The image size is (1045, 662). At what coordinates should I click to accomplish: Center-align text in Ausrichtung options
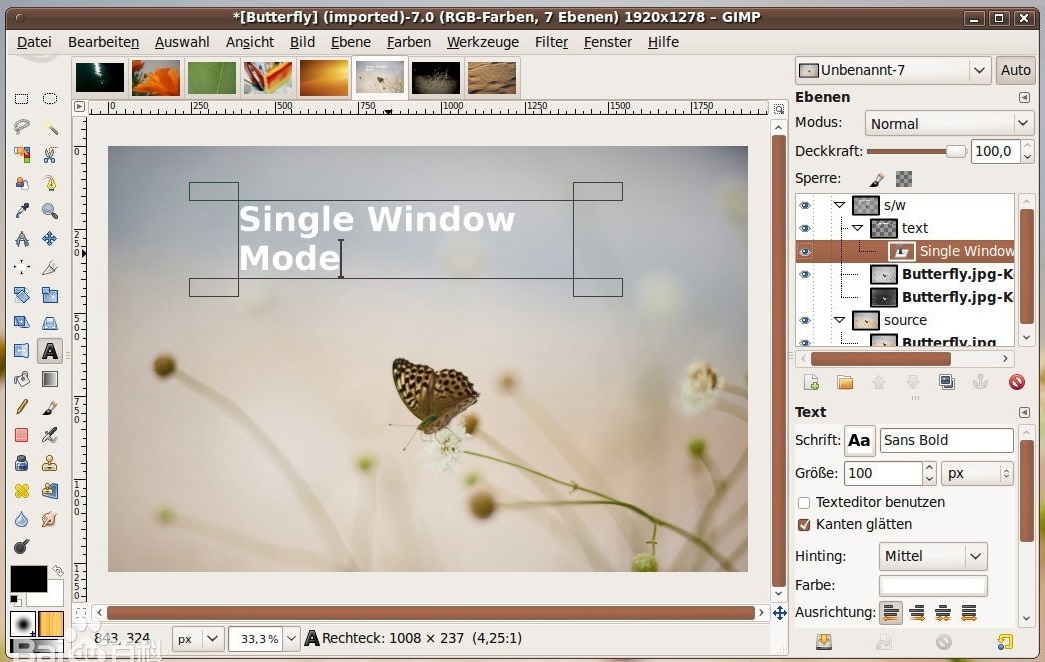click(x=942, y=612)
